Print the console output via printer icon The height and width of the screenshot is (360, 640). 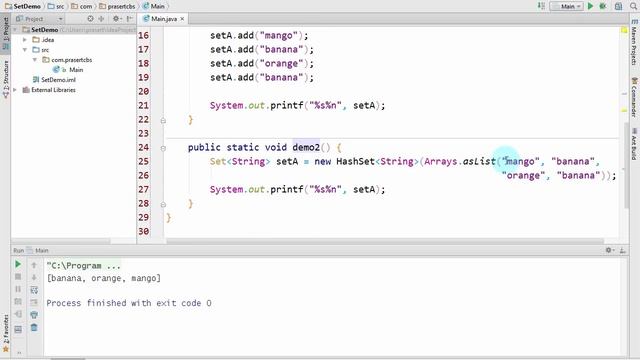[x=34, y=315]
